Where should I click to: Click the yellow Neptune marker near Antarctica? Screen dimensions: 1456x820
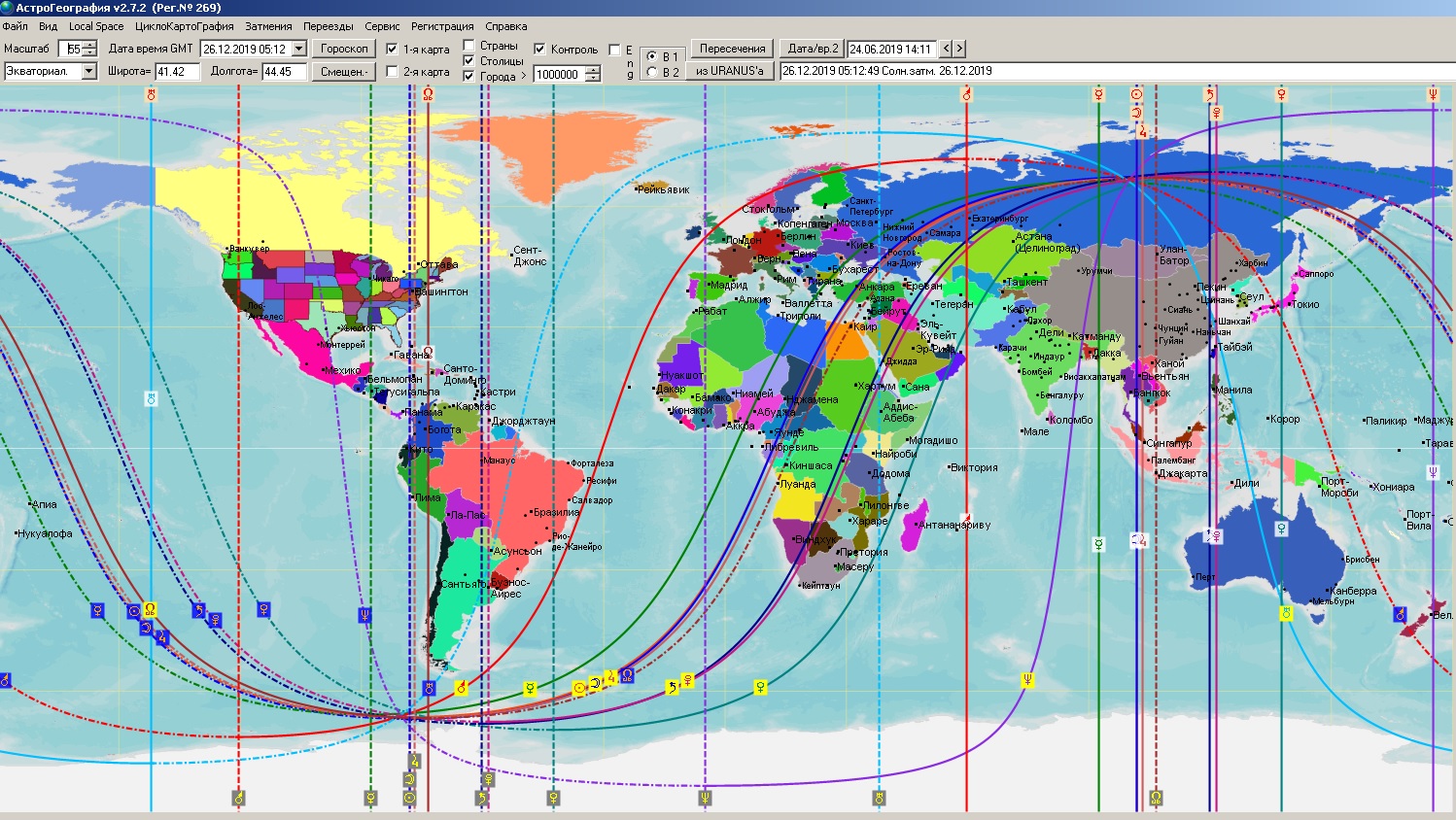point(1026,680)
